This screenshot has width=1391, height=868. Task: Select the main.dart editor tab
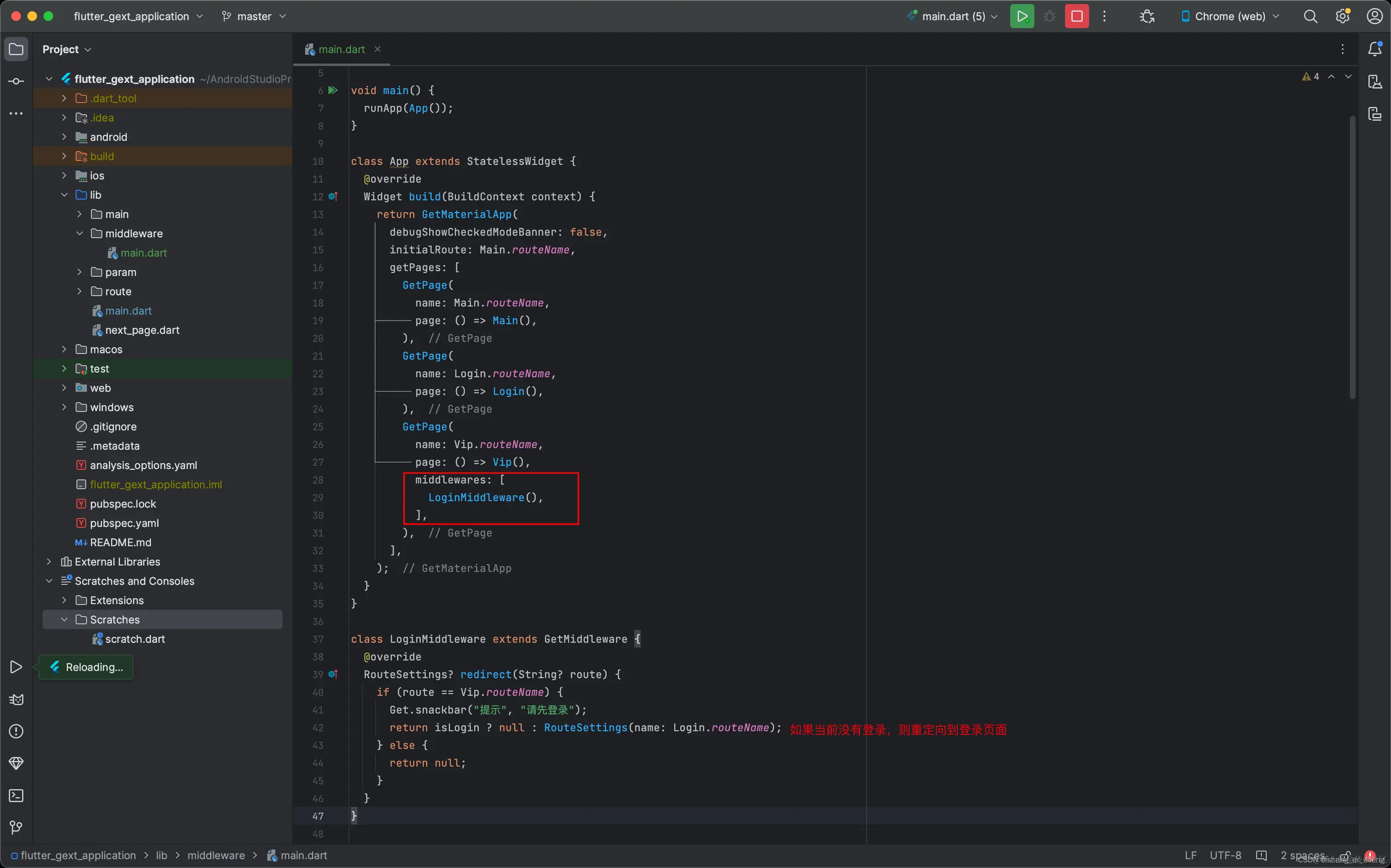click(341, 49)
